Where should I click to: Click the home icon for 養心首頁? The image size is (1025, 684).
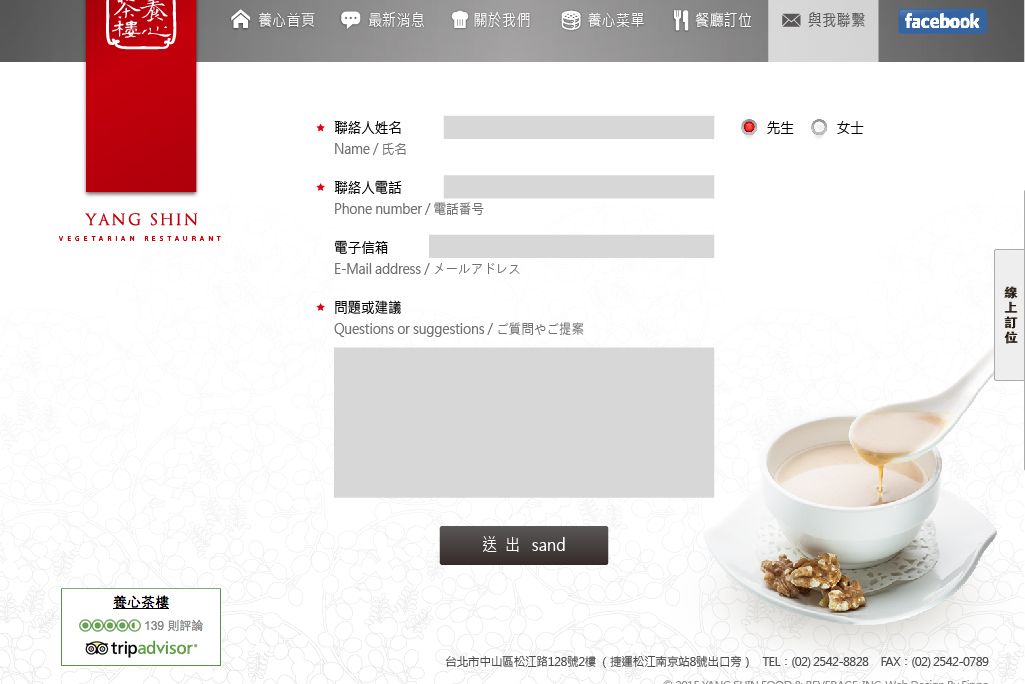241,20
